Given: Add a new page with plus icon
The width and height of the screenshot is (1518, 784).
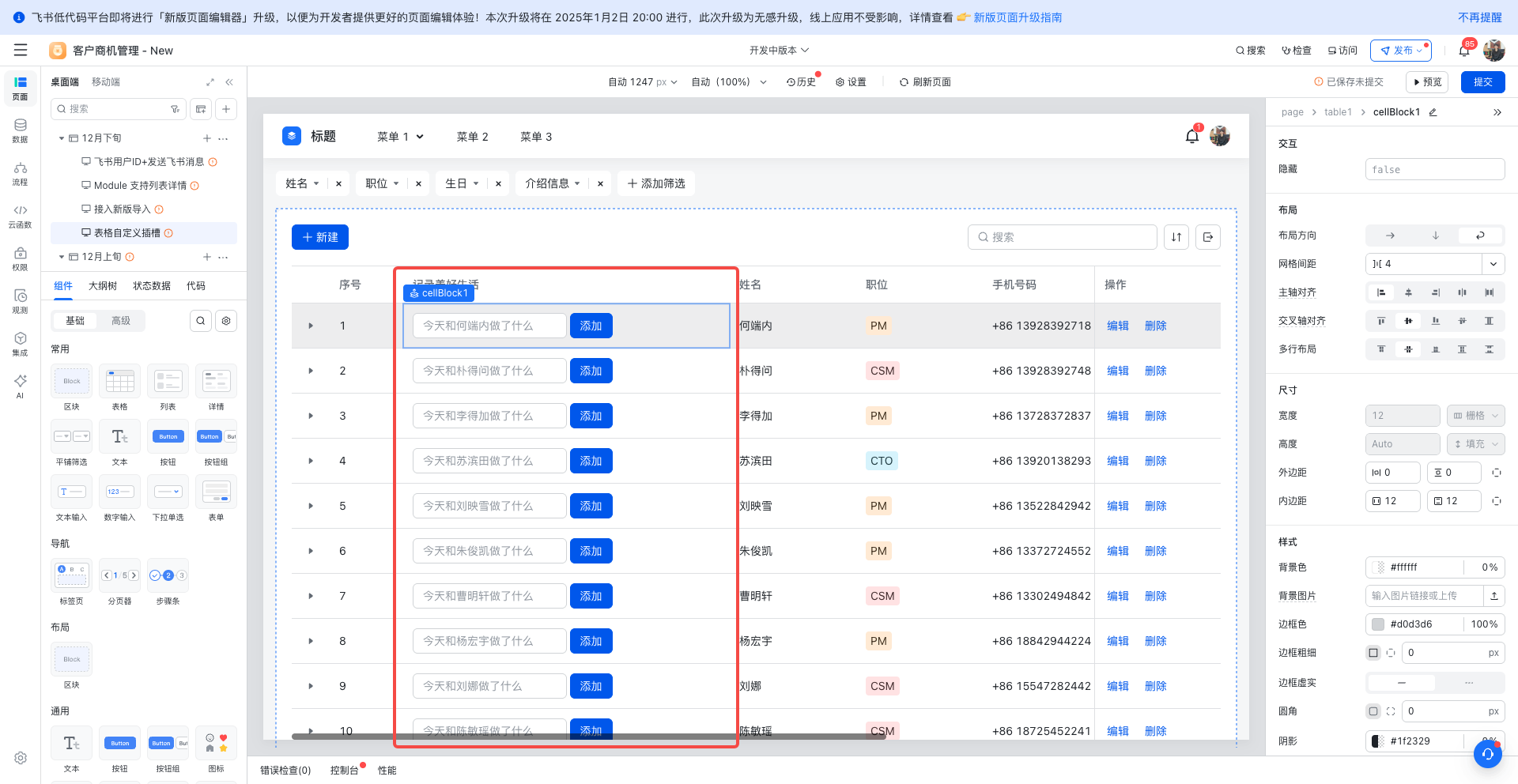Looking at the screenshot, I should point(226,109).
